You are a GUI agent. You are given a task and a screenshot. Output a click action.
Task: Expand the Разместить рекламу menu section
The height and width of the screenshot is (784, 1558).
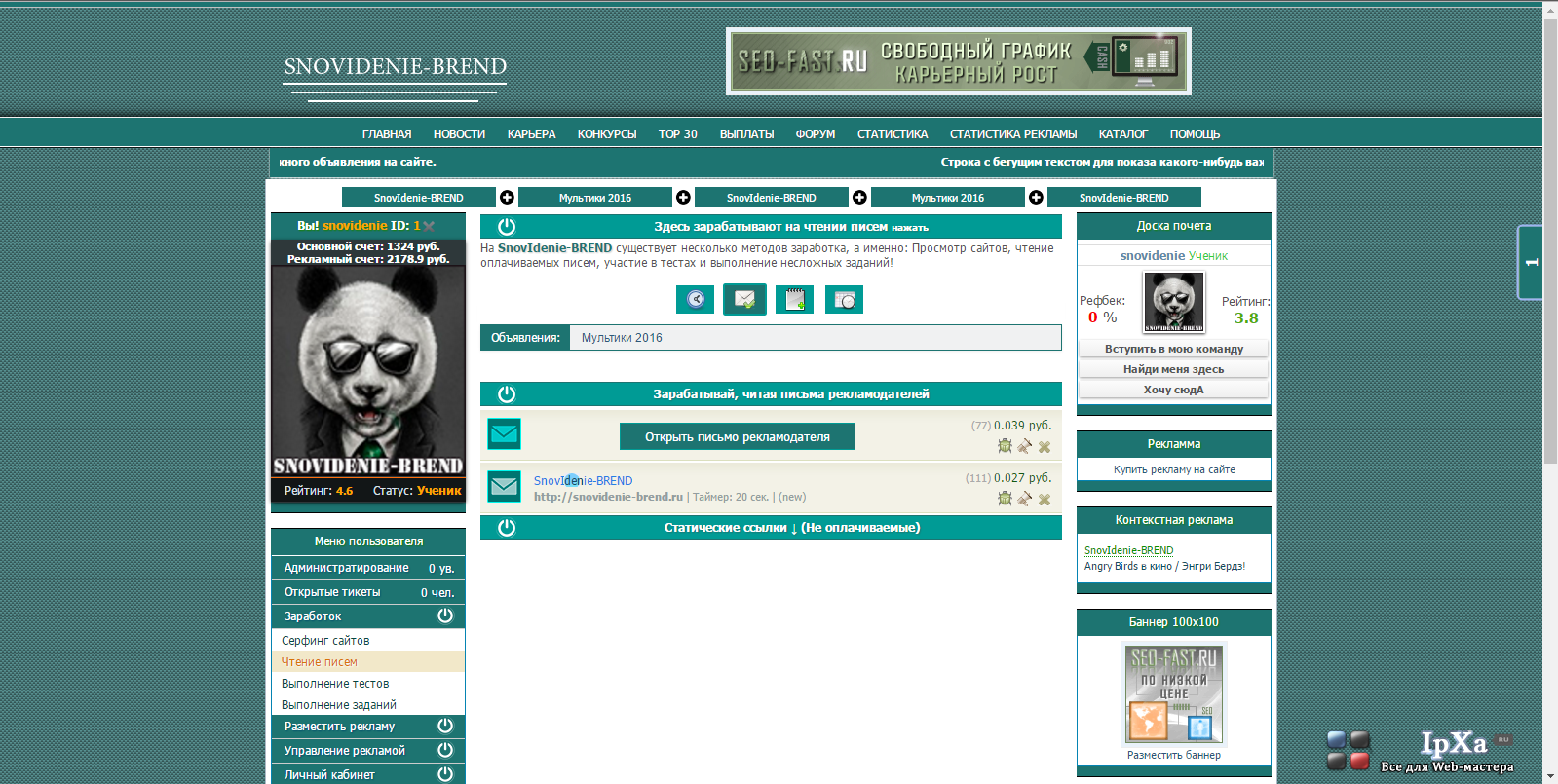coord(445,726)
